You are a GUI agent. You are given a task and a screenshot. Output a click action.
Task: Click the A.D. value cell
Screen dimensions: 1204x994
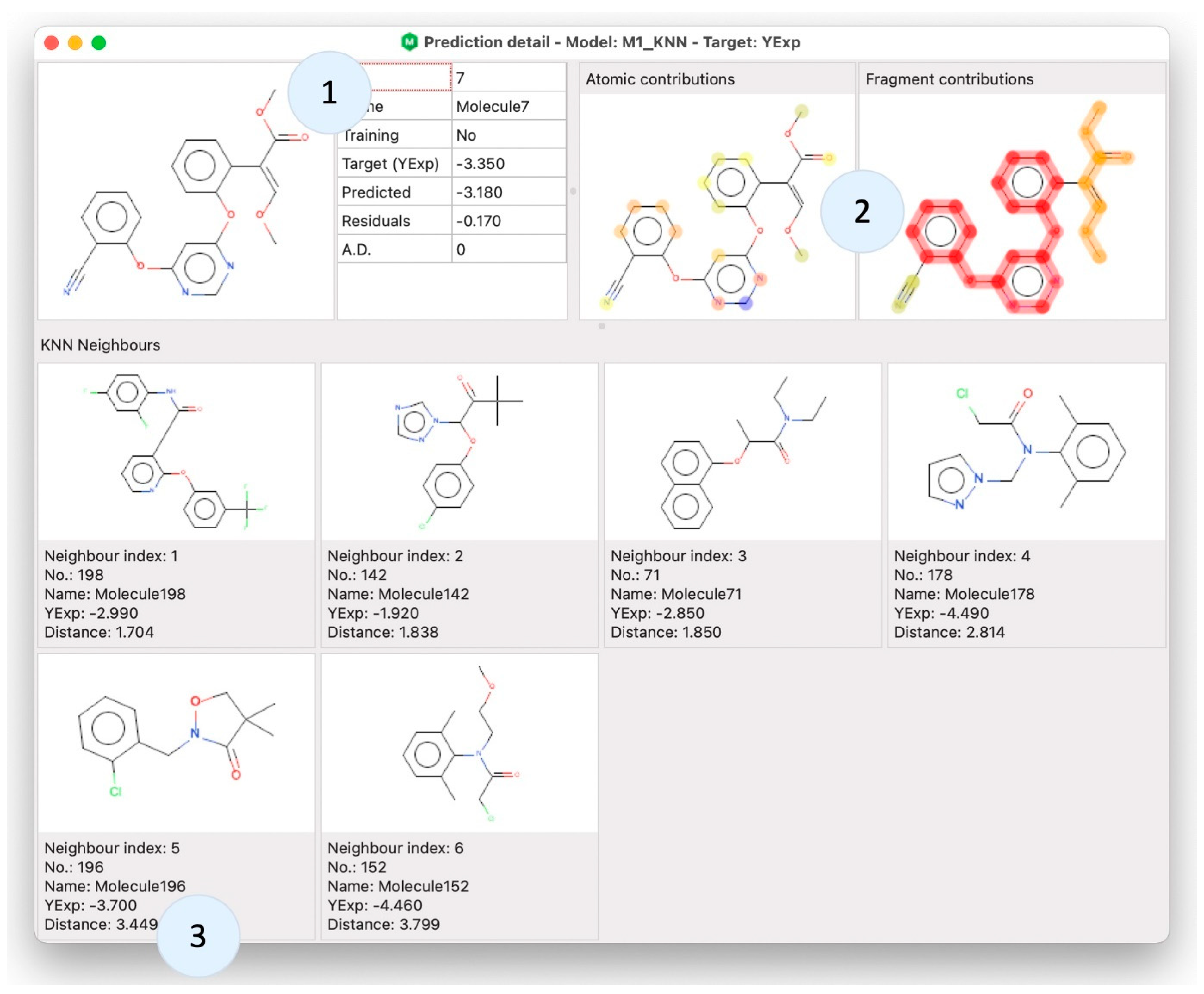pyautogui.click(x=508, y=250)
